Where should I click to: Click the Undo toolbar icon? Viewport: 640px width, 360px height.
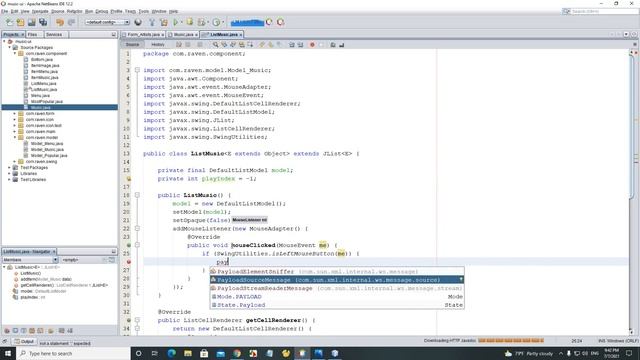coord(60,22)
